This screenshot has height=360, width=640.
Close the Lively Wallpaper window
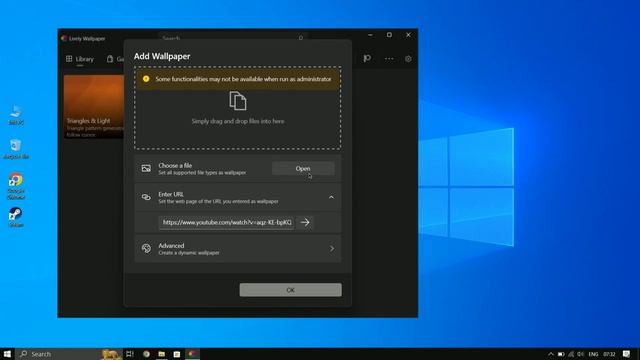pyautogui.click(x=408, y=35)
